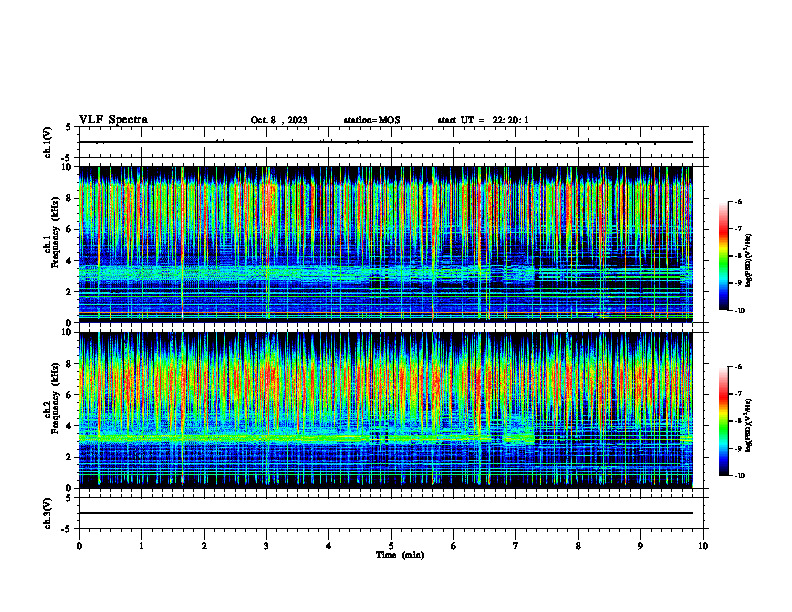The image size is (792, 612).
Task: Click the ch.2 colorbar log(PSD) label
Action: [x=750, y=425]
